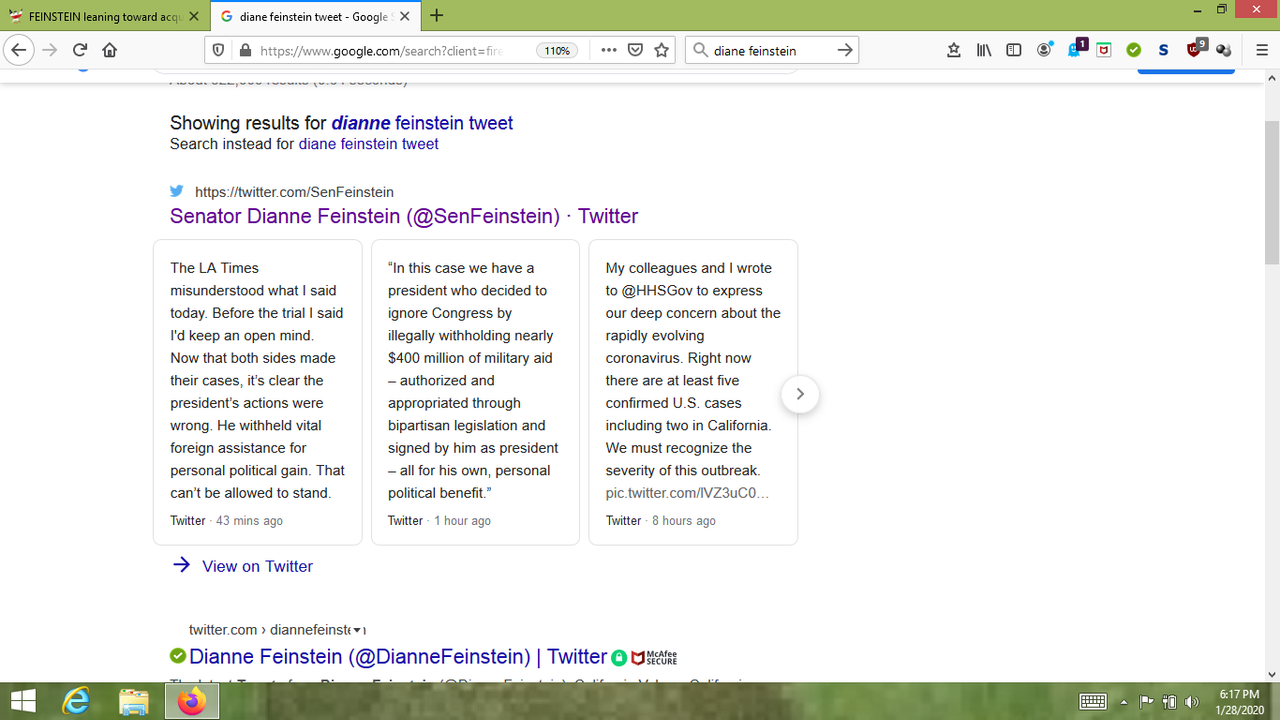Show next tweets with carousel arrow

click(799, 394)
